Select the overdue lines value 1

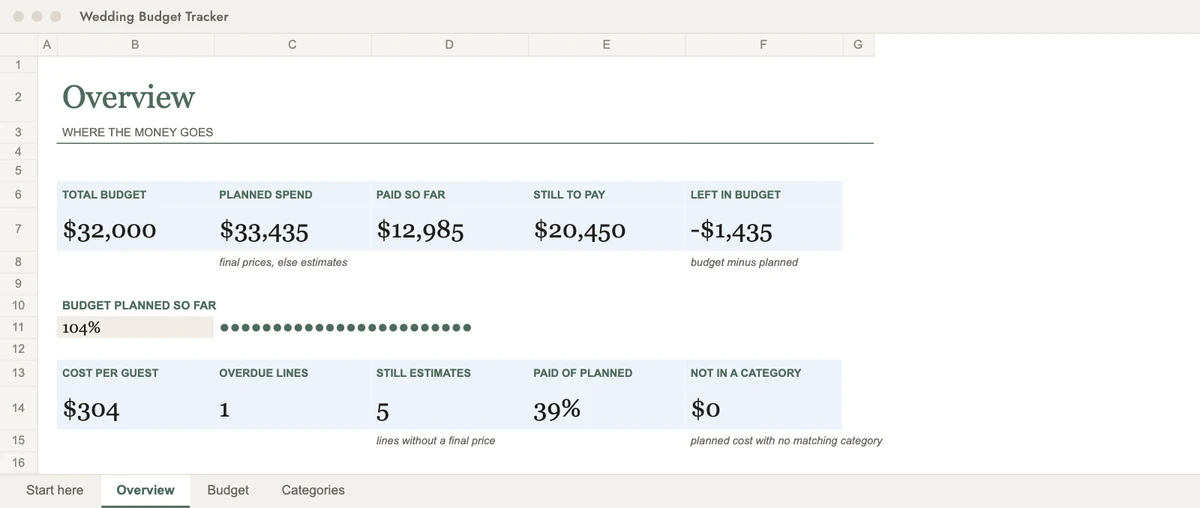click(225, 408)
